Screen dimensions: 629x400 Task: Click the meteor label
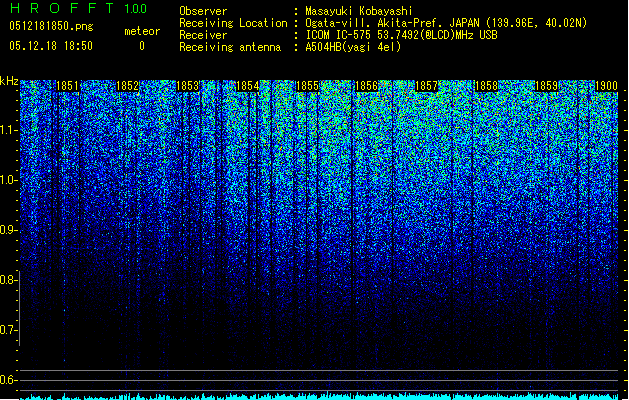pos(142,31)
